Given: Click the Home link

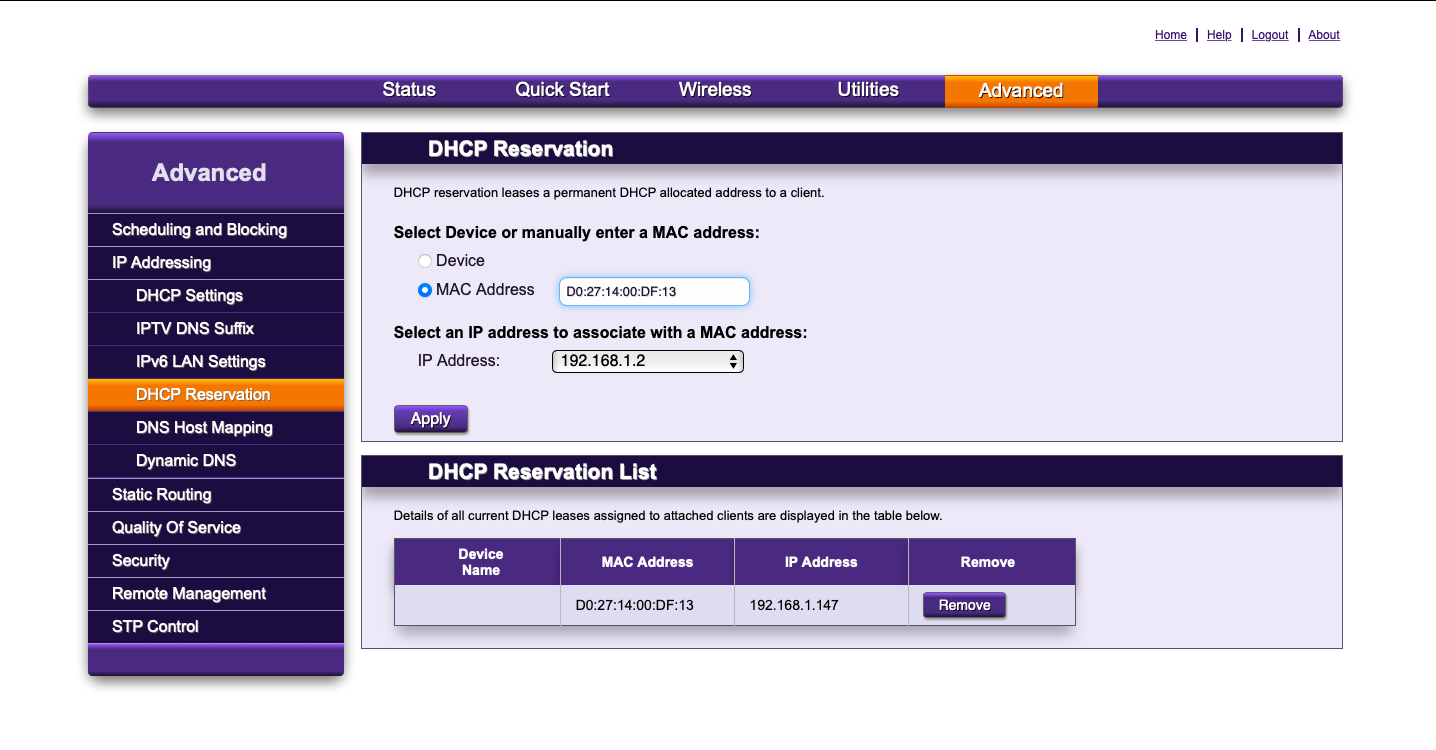Looking at the screenshot, I should coord(1170,35).
